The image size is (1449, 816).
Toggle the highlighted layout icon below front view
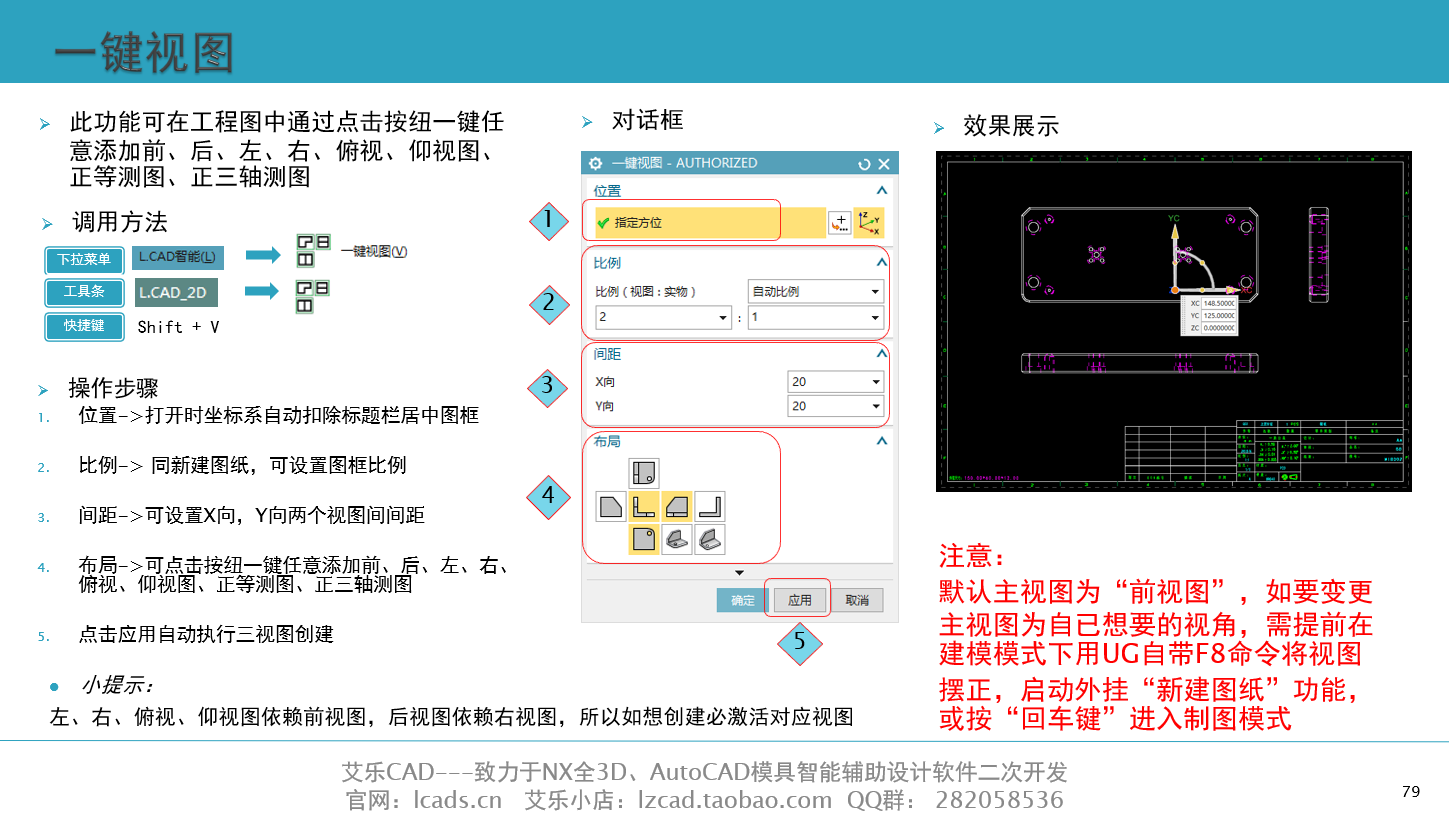[x=643, y=539]
